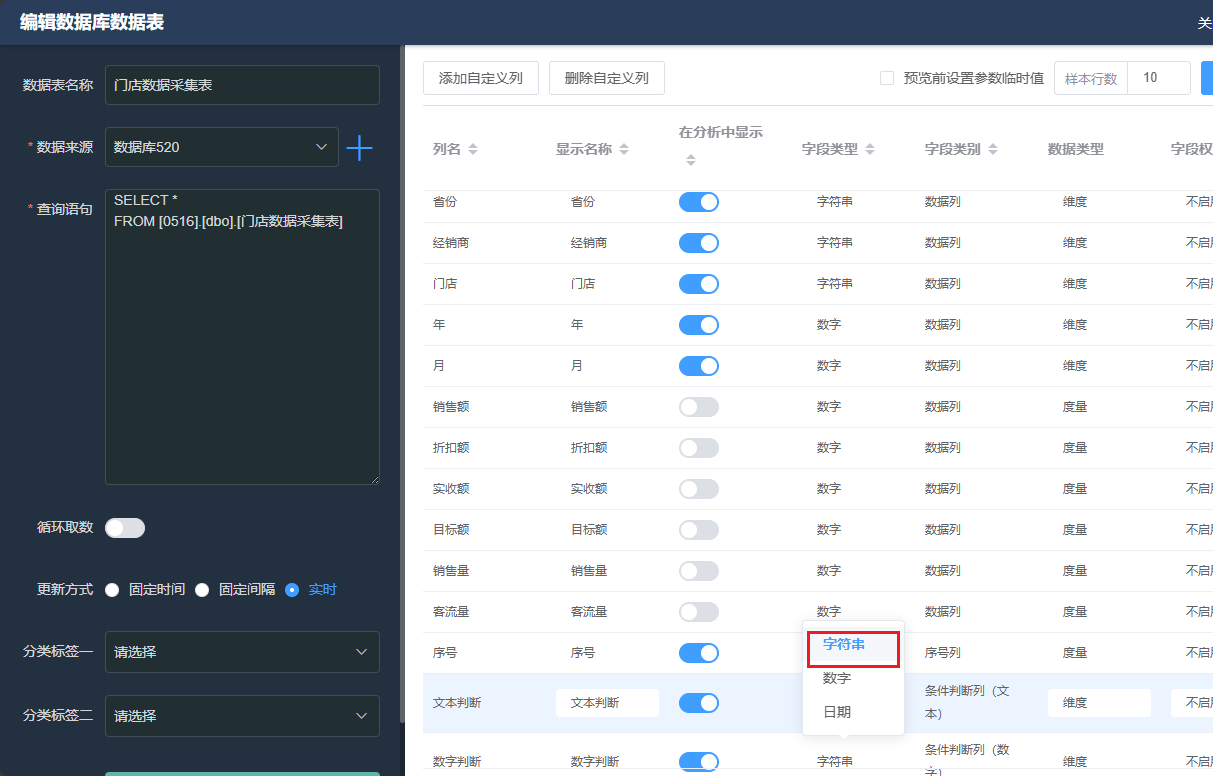Click 字符串 type in 省份 row
The height and width of the screenshot is (776, 1213).
pos(835,202)
